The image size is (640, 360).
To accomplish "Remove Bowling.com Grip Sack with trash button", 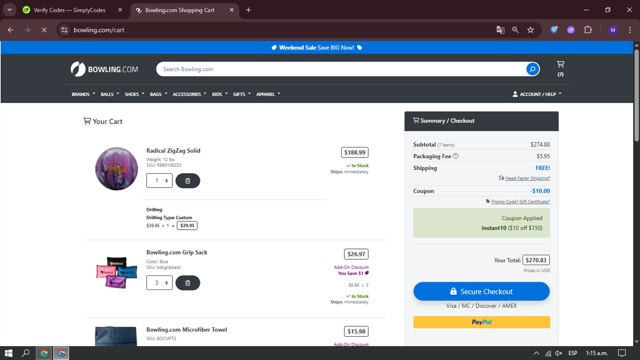I will (x=188, y=283).
